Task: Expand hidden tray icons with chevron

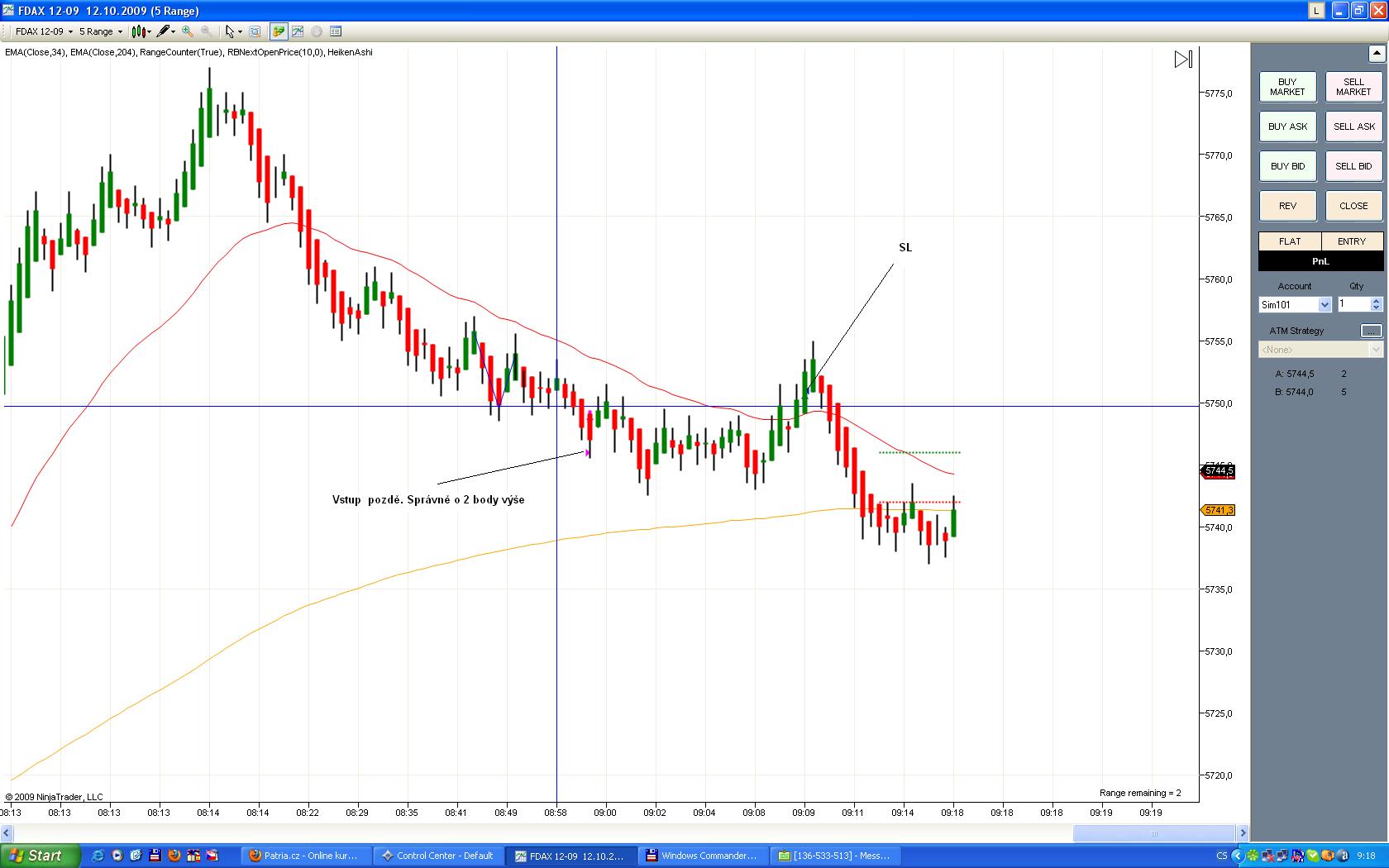Action: coord(1238,856)
